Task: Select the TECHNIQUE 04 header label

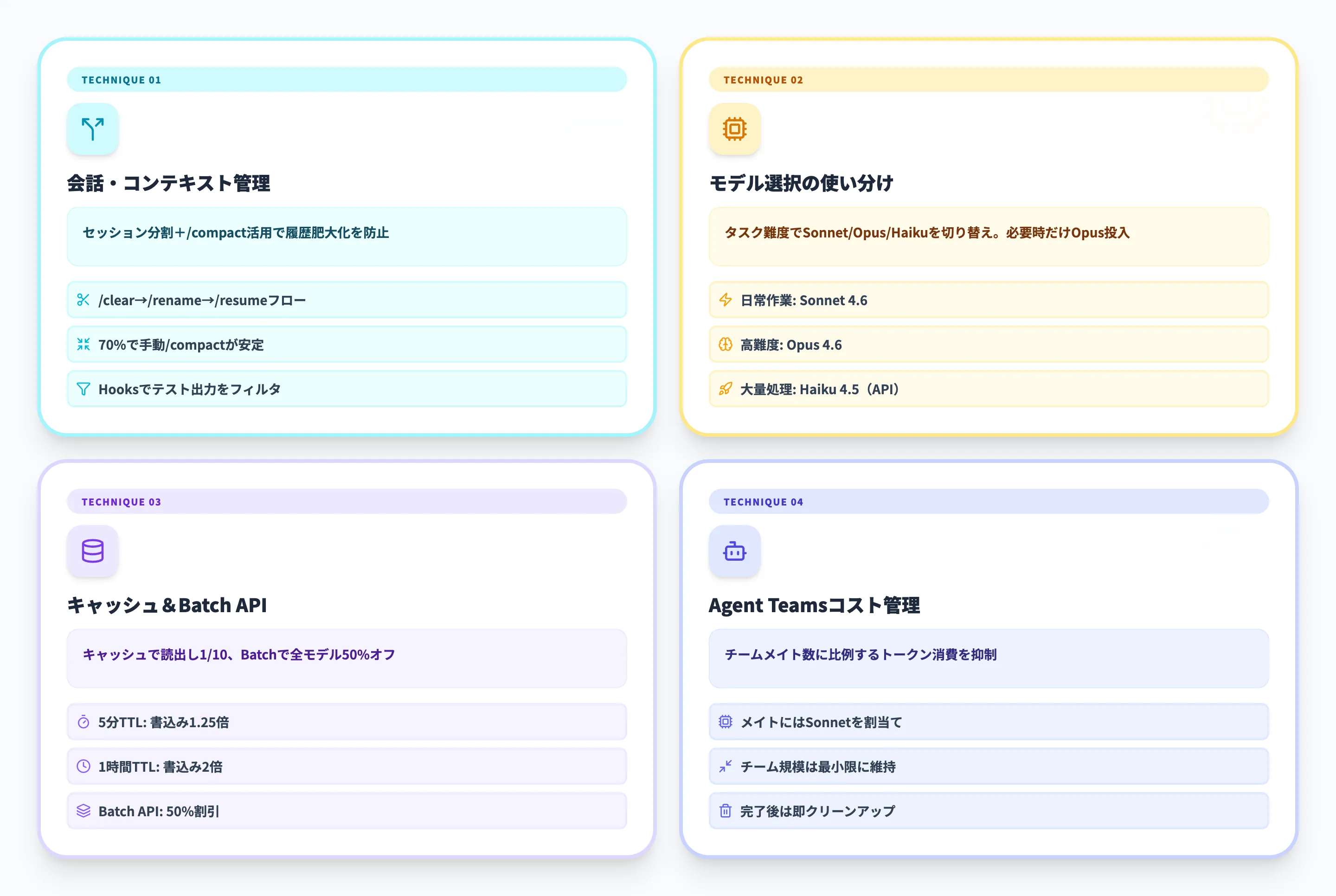Action: pyautogui.click(x=764, y=502)
